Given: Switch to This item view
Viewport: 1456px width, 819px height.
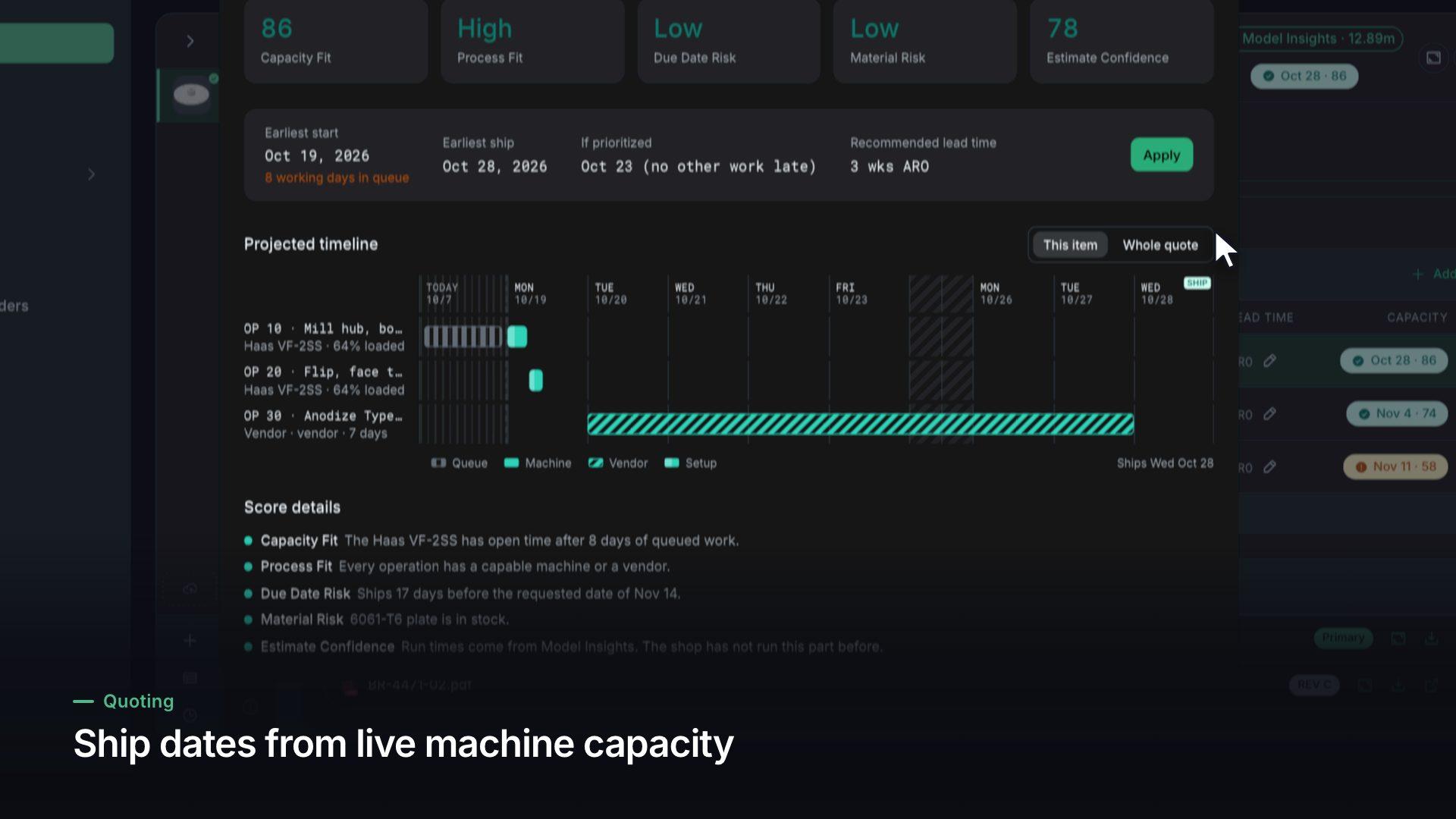Looking at the screenshot, I should click(x=1070, y=245).
